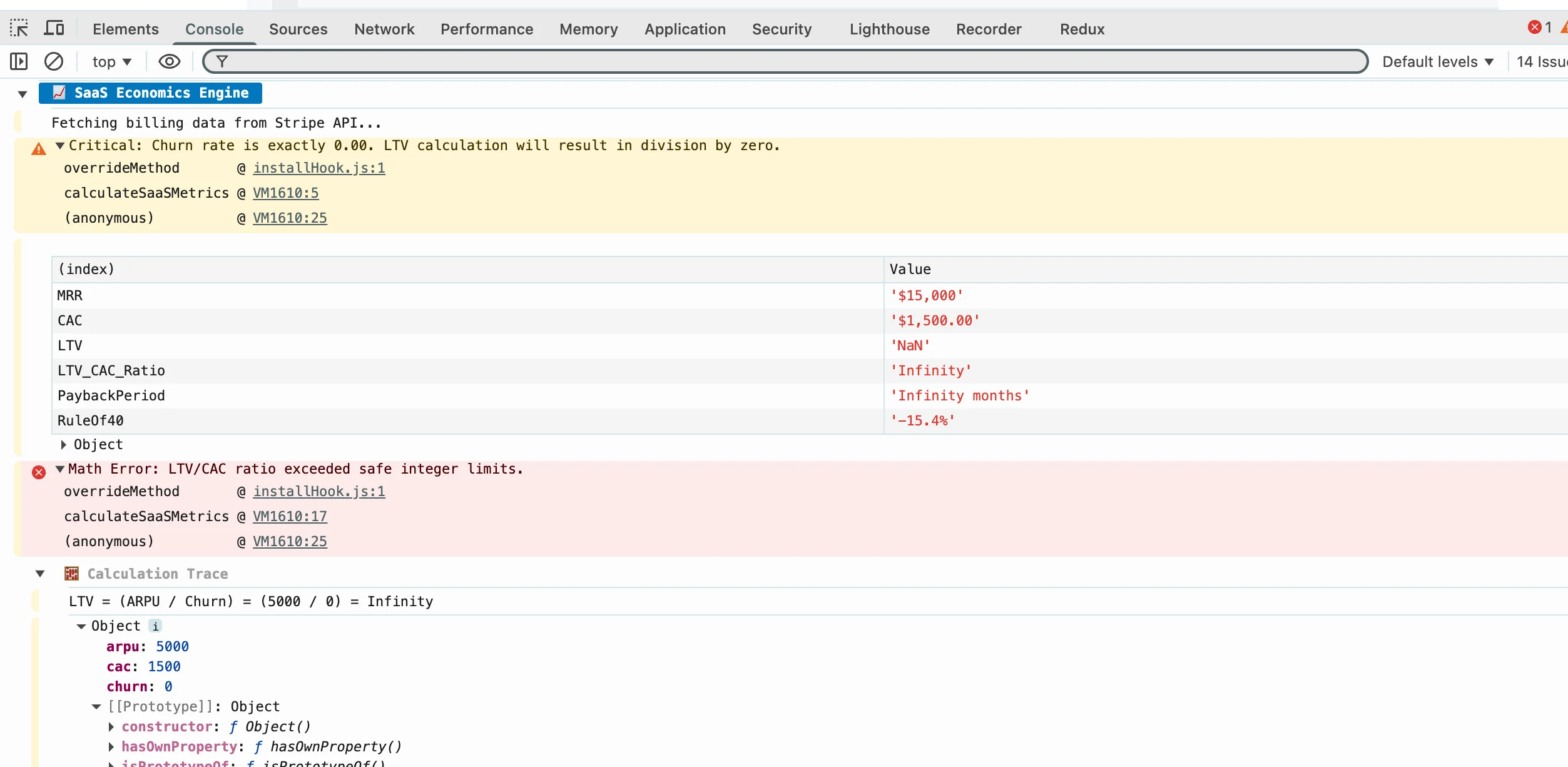Select the Recorder tab
Screen dimensions: 1568x767
(x=989, y=29)
